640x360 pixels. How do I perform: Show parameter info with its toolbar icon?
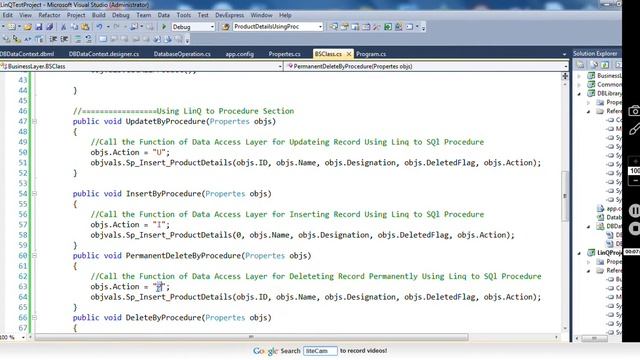pos(16,39)
